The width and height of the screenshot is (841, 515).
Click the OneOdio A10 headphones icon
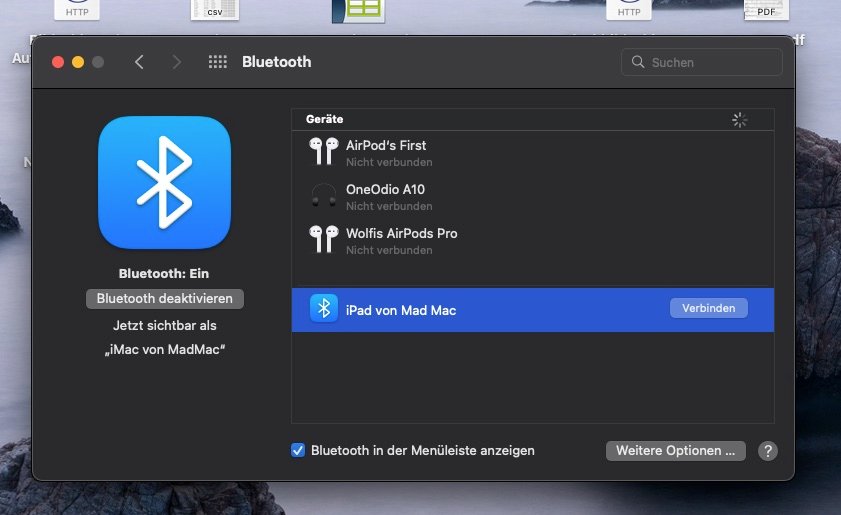[323, 196]
